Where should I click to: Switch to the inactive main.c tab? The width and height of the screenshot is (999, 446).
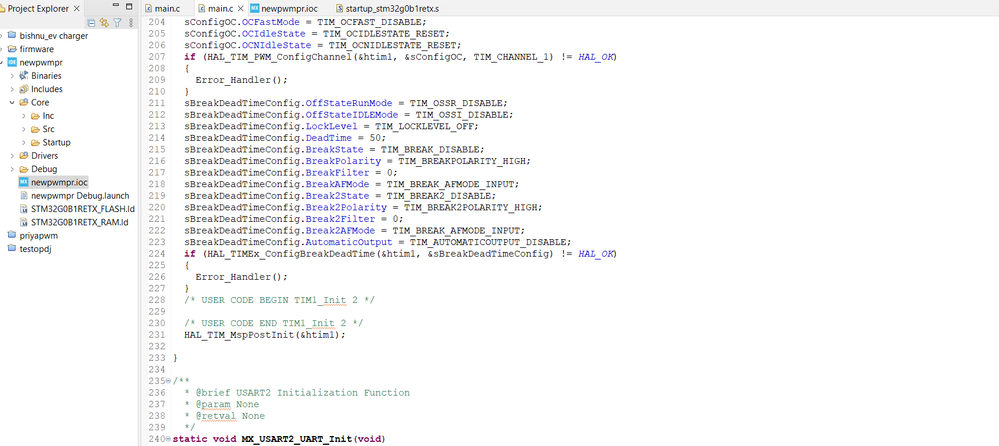(x=168, y=9)
